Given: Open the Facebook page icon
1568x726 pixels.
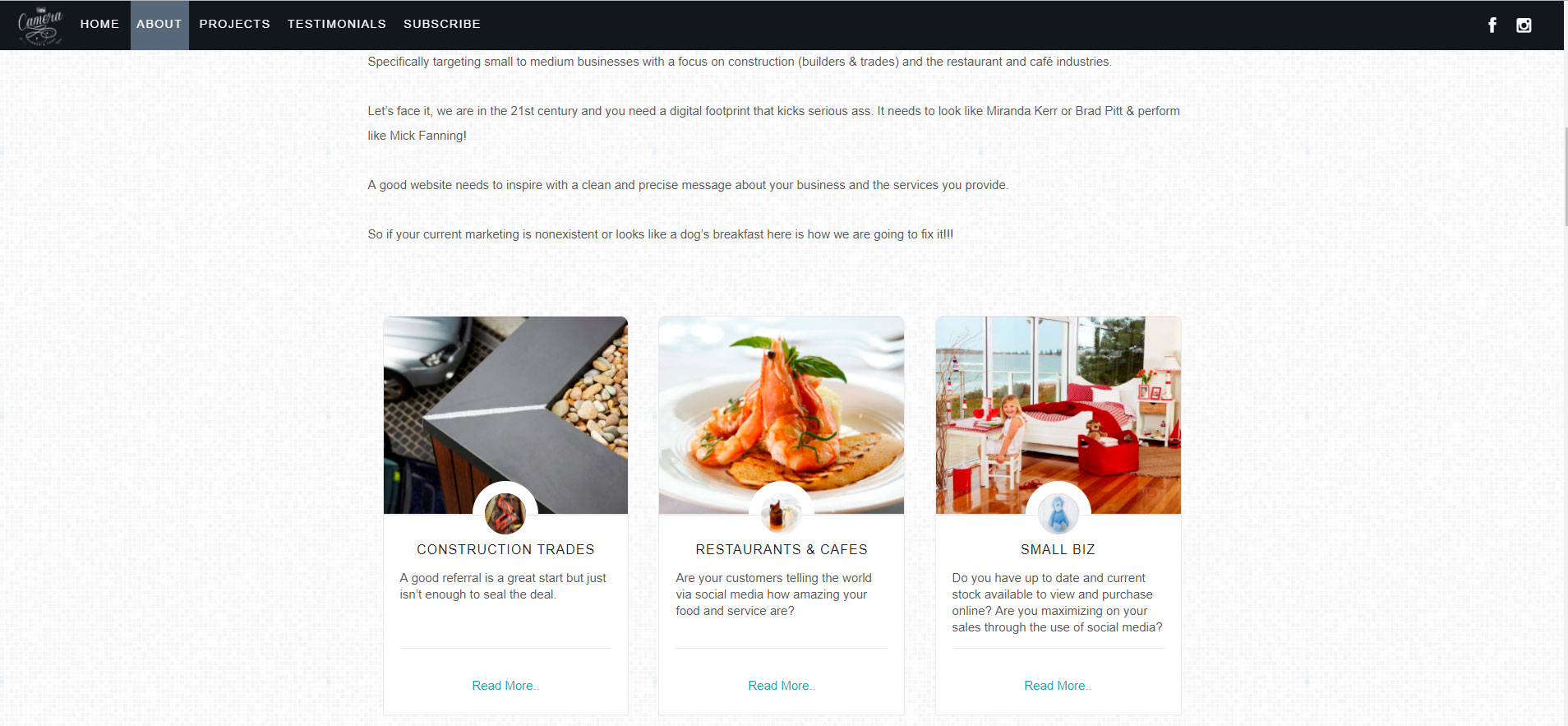Looking at the screenshot, I should click(1492, 25).
